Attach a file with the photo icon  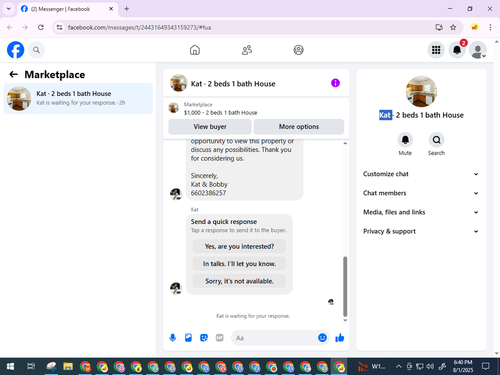pyautogui.click(x=188, y=338)
